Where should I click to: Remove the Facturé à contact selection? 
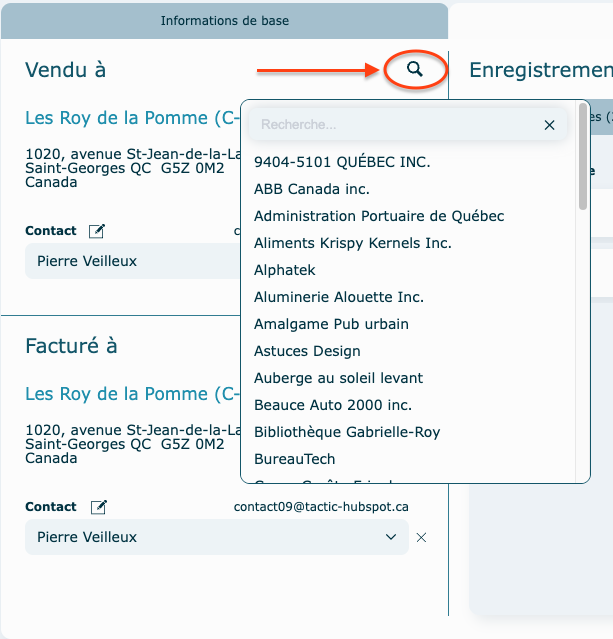pyautogui.click(x=421, y=538)
